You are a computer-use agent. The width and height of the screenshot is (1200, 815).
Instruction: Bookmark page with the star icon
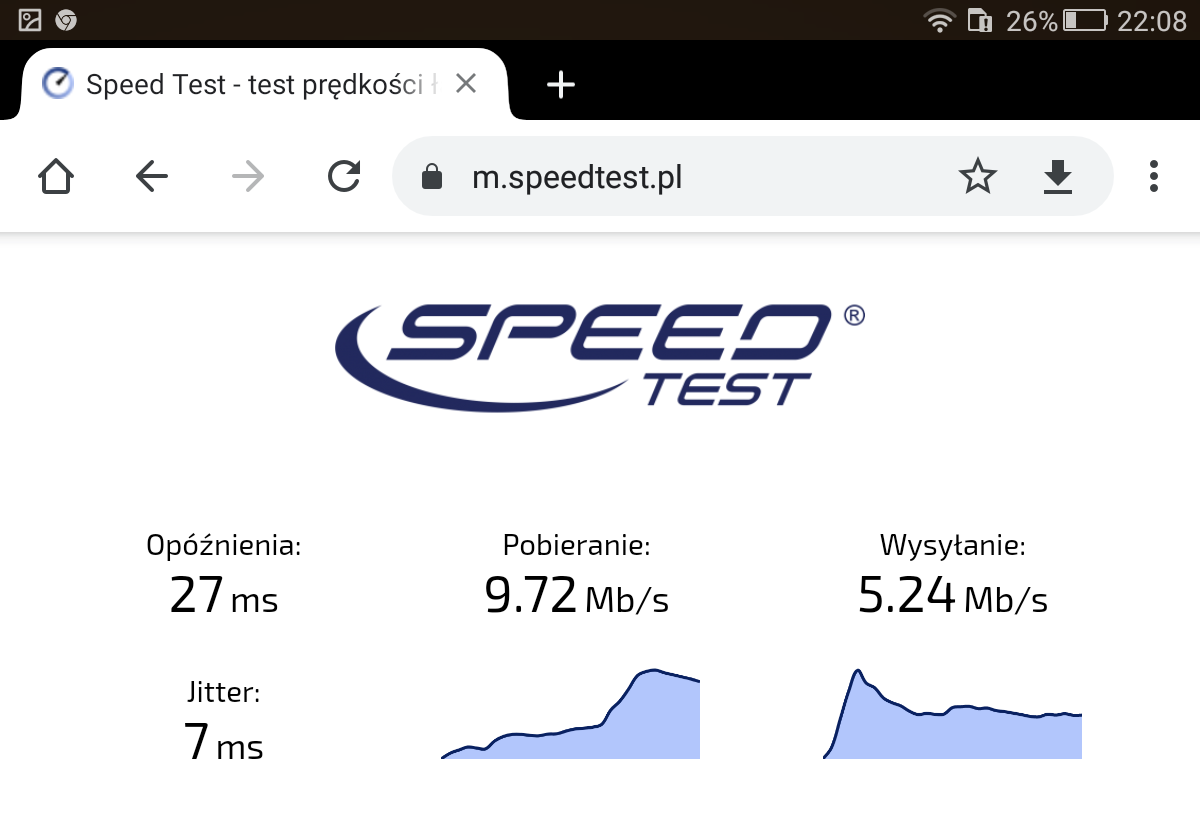[x=977, y=177]
